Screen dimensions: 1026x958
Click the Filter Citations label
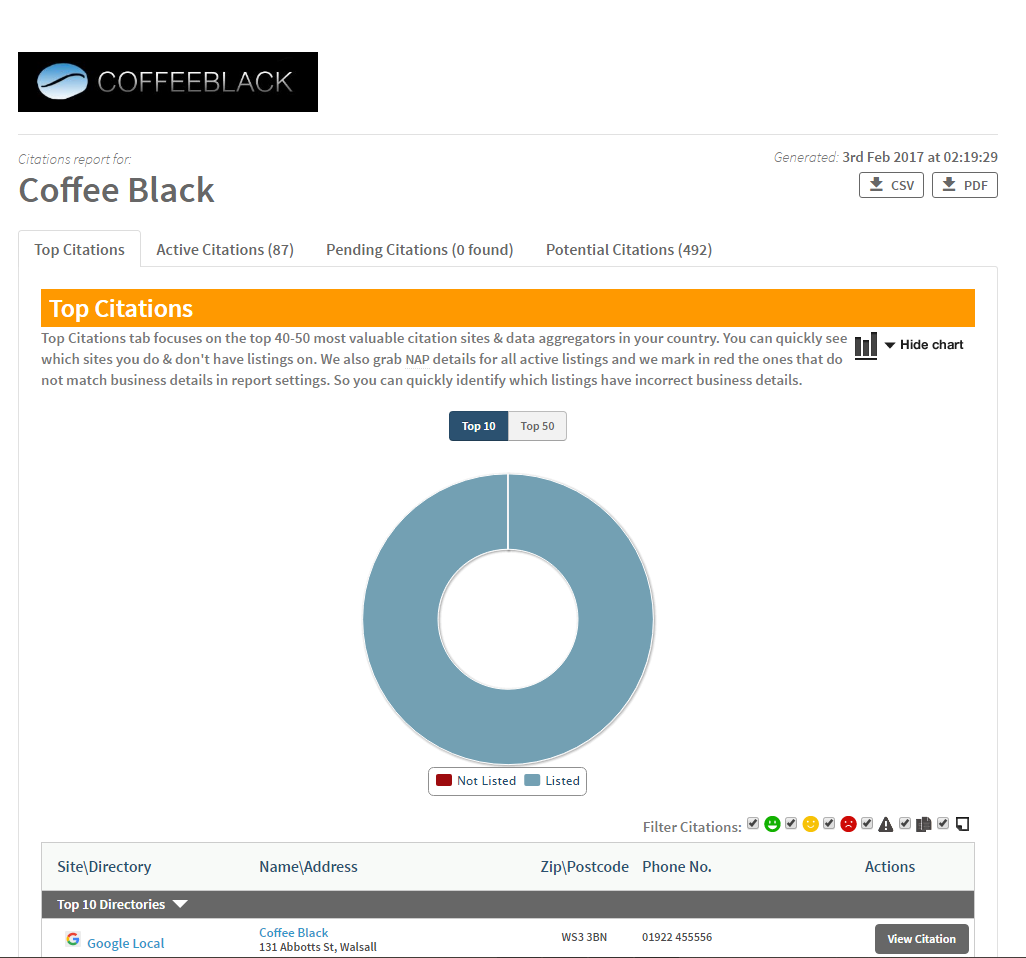tap(692, 827)
